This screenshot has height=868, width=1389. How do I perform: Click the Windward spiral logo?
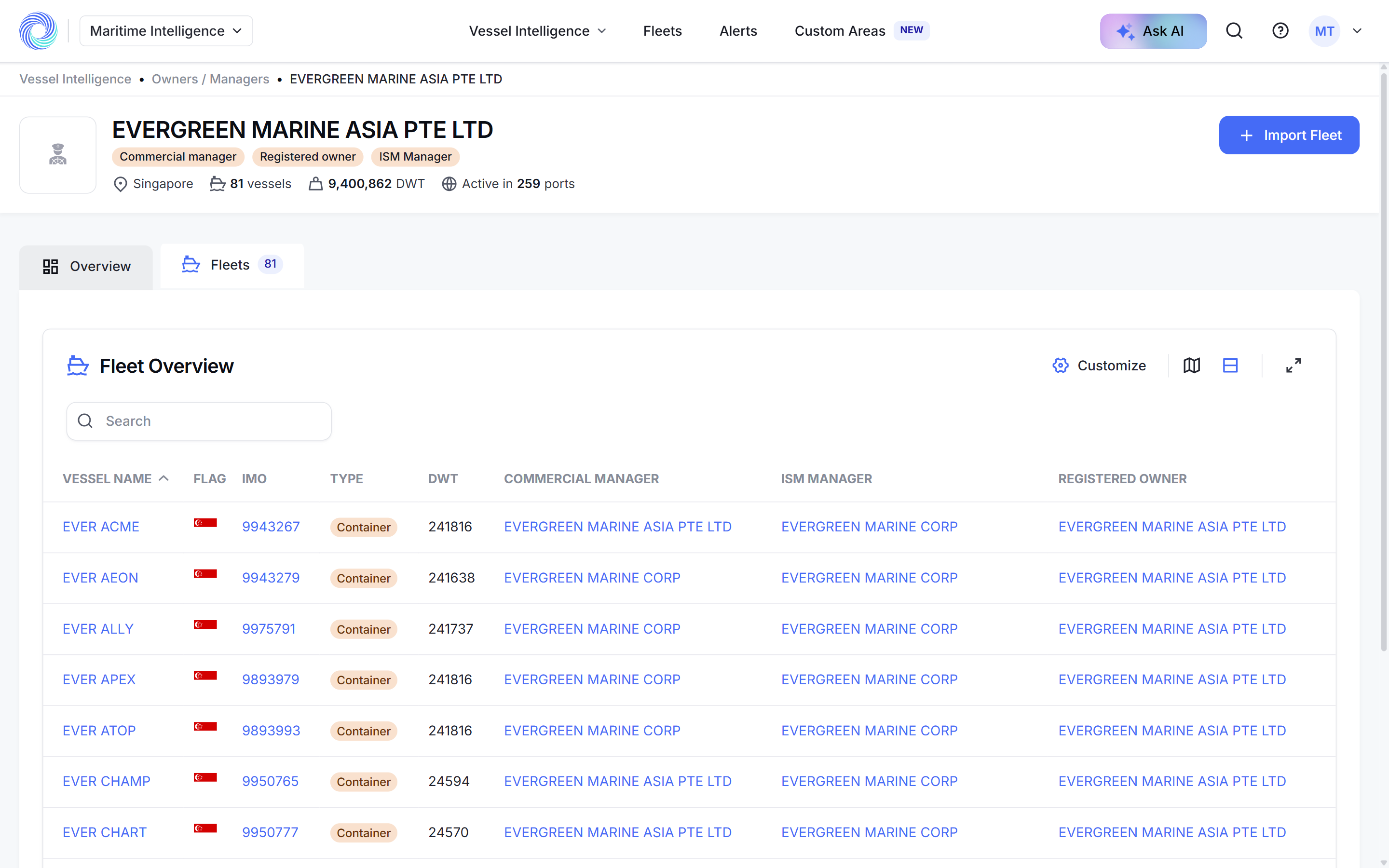point(39,31)
